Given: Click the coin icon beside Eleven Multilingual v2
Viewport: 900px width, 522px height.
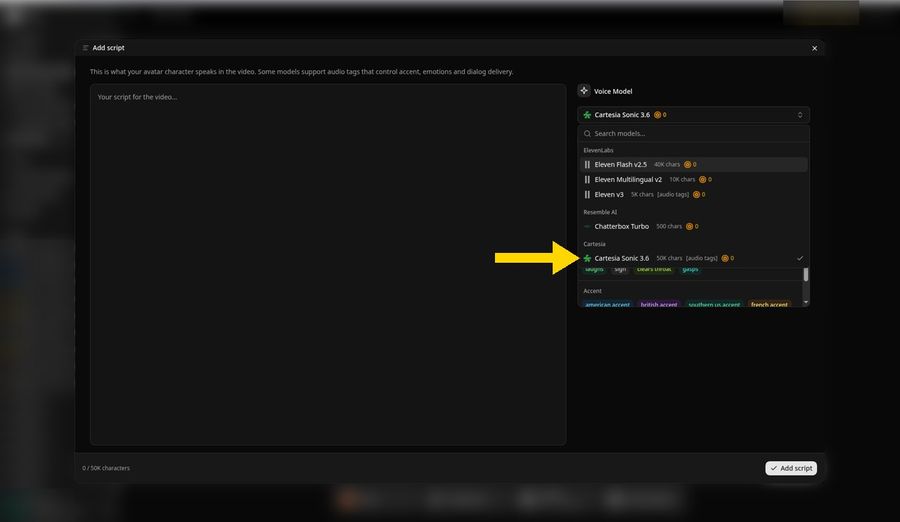Looking at the screenshot, I should [x=703, y=180].
